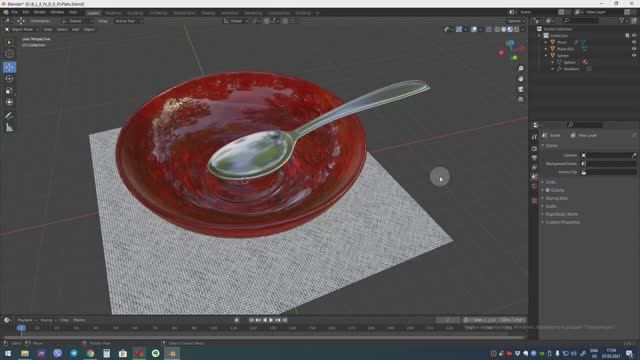This screenshot has height=360, width=640.
Task: Hide the Plane object with eye icon
Action: click(x=634, y=42)
